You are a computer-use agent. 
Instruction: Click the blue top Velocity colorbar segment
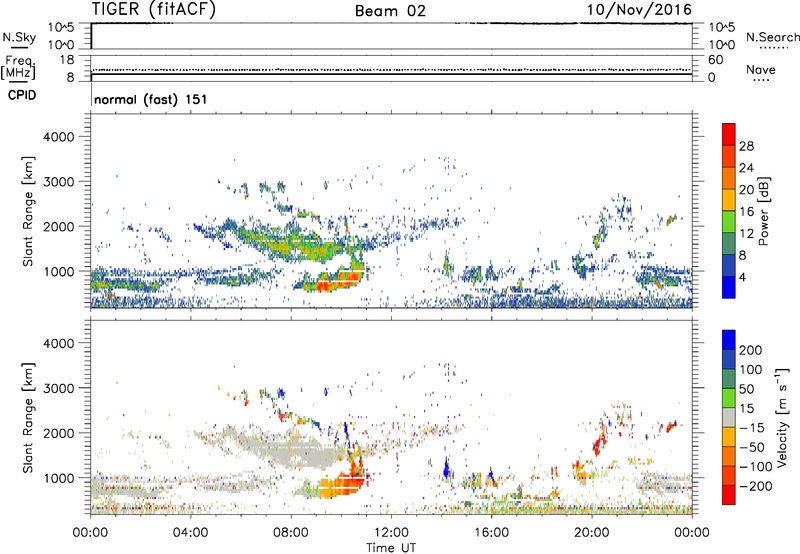click(729, 340)
